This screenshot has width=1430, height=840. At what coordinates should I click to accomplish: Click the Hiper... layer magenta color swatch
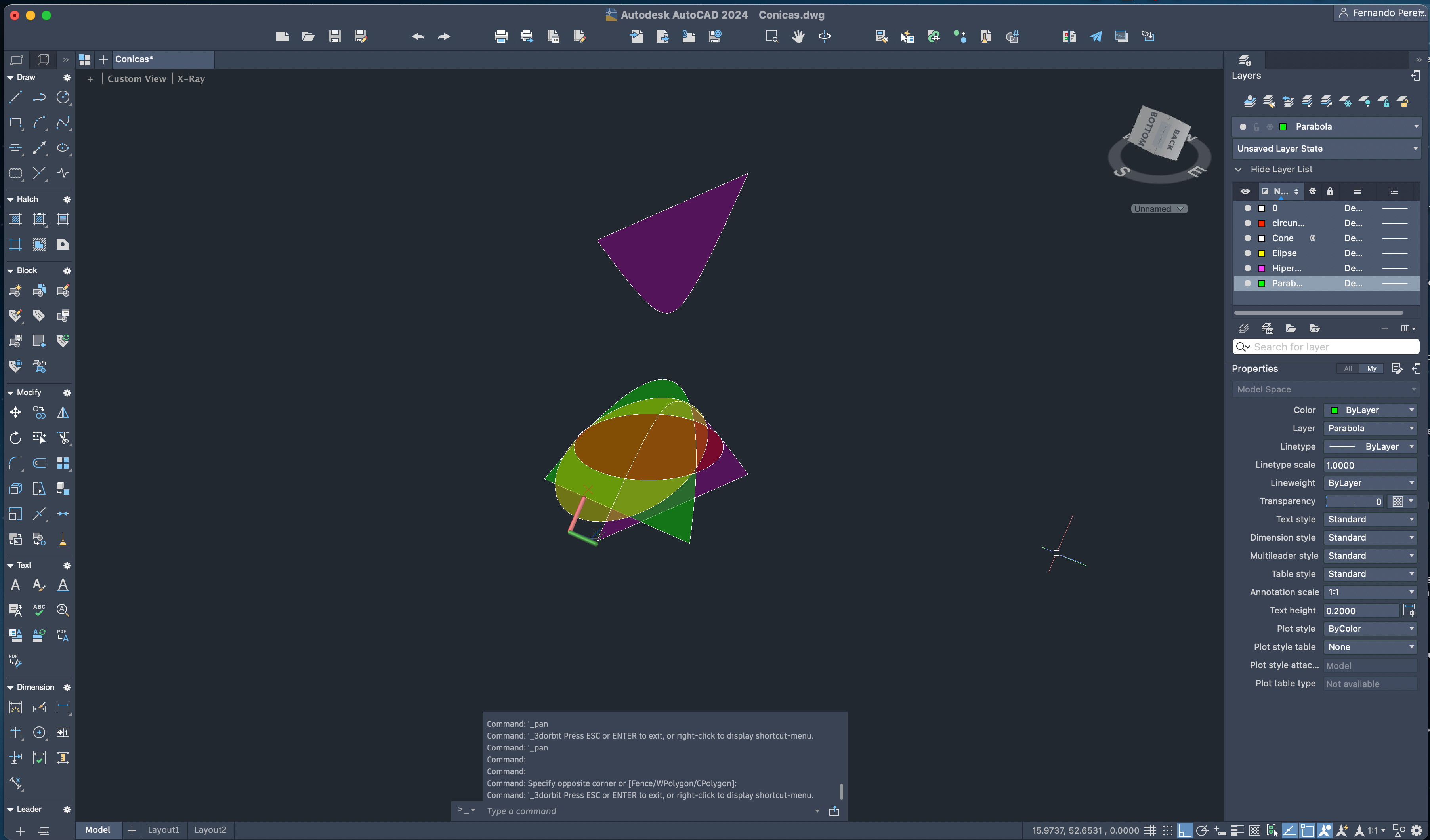pyautogui.click(x=1262, y=268)
